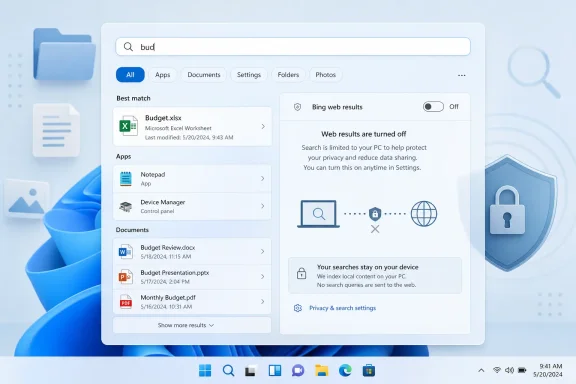
Task: Open the Chat icon on the taskbar
Action: (298, 370)
